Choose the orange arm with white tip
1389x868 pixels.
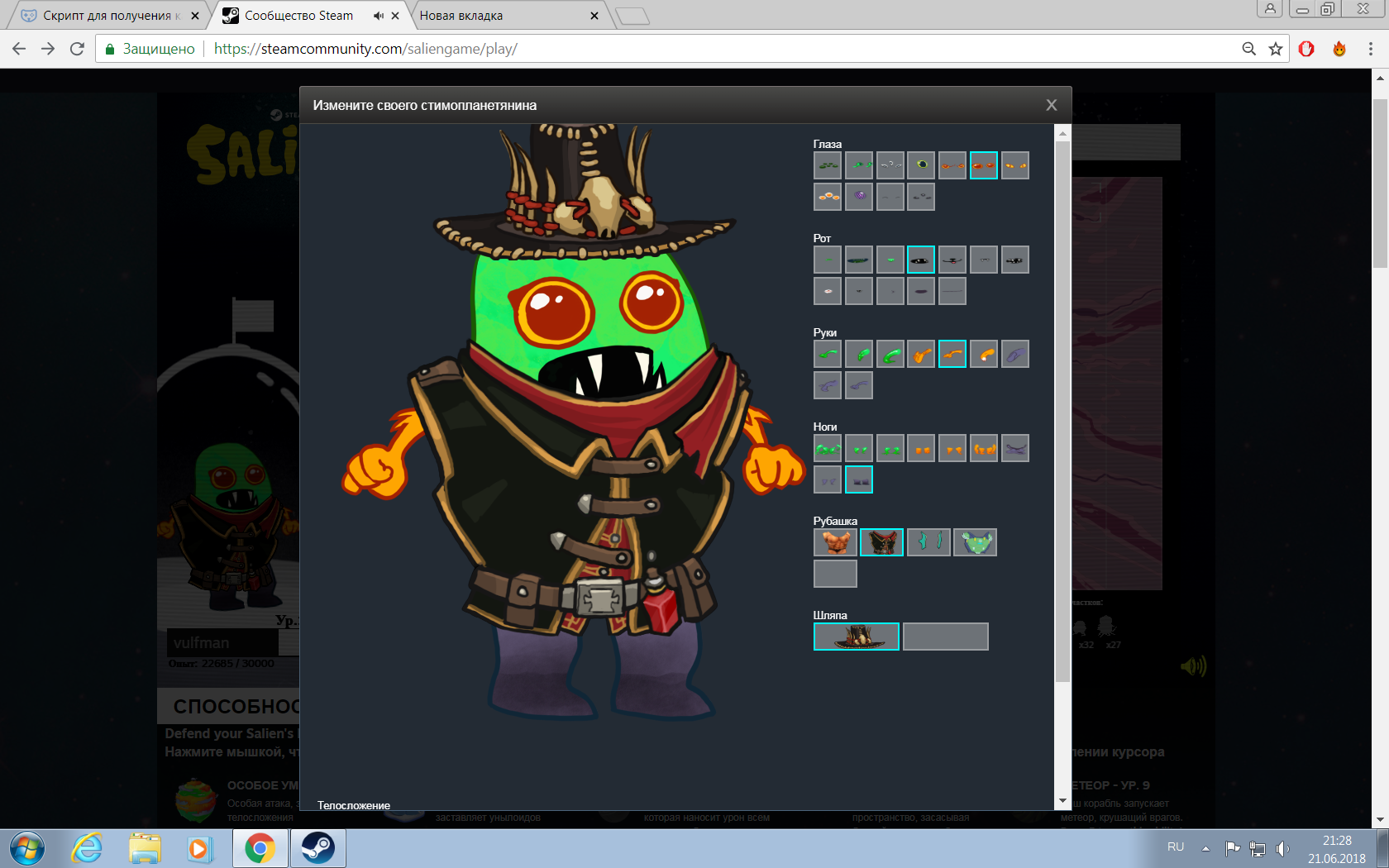pyautogui.click(x=984, y=354)
